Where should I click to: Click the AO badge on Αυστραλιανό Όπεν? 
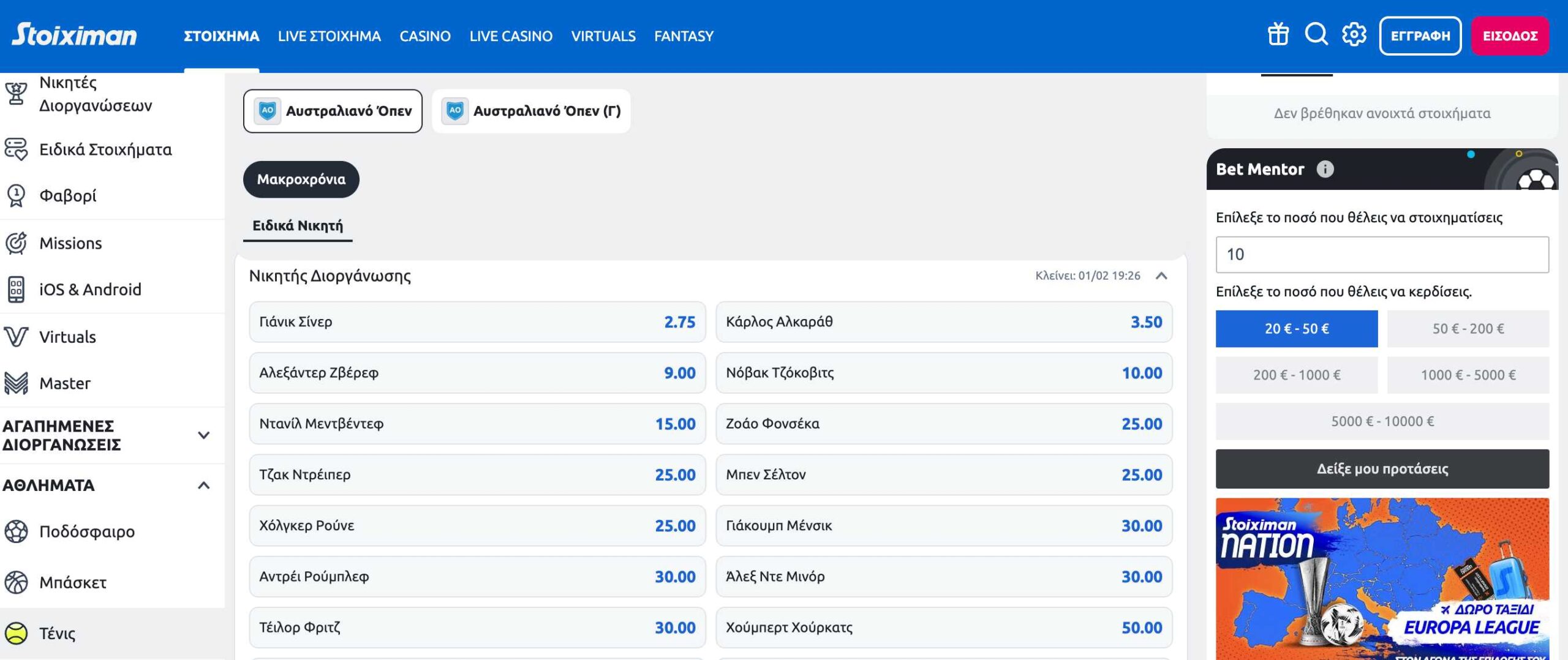268,111
